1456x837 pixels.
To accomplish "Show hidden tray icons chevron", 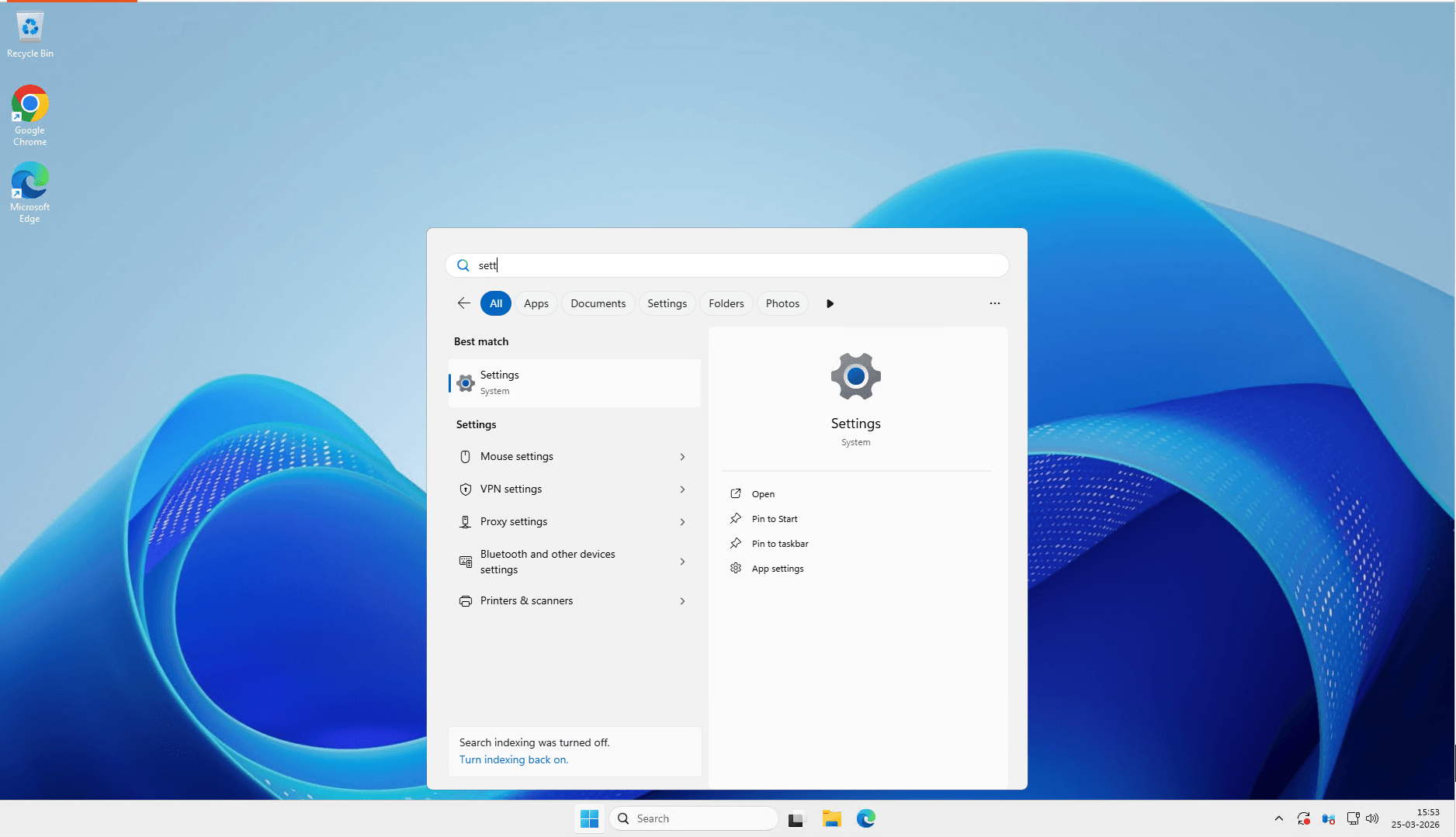I will (x=1279, y=818).
